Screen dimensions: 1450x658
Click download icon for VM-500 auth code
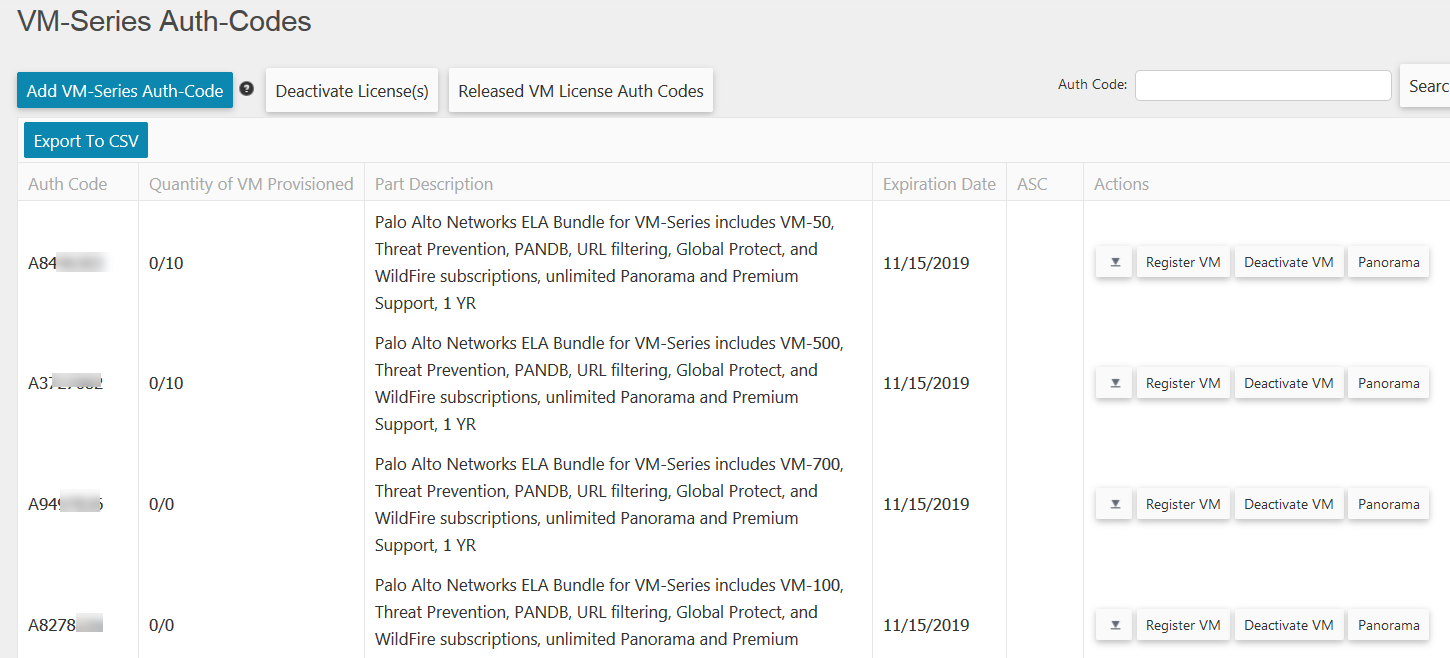click(1114, 384)
